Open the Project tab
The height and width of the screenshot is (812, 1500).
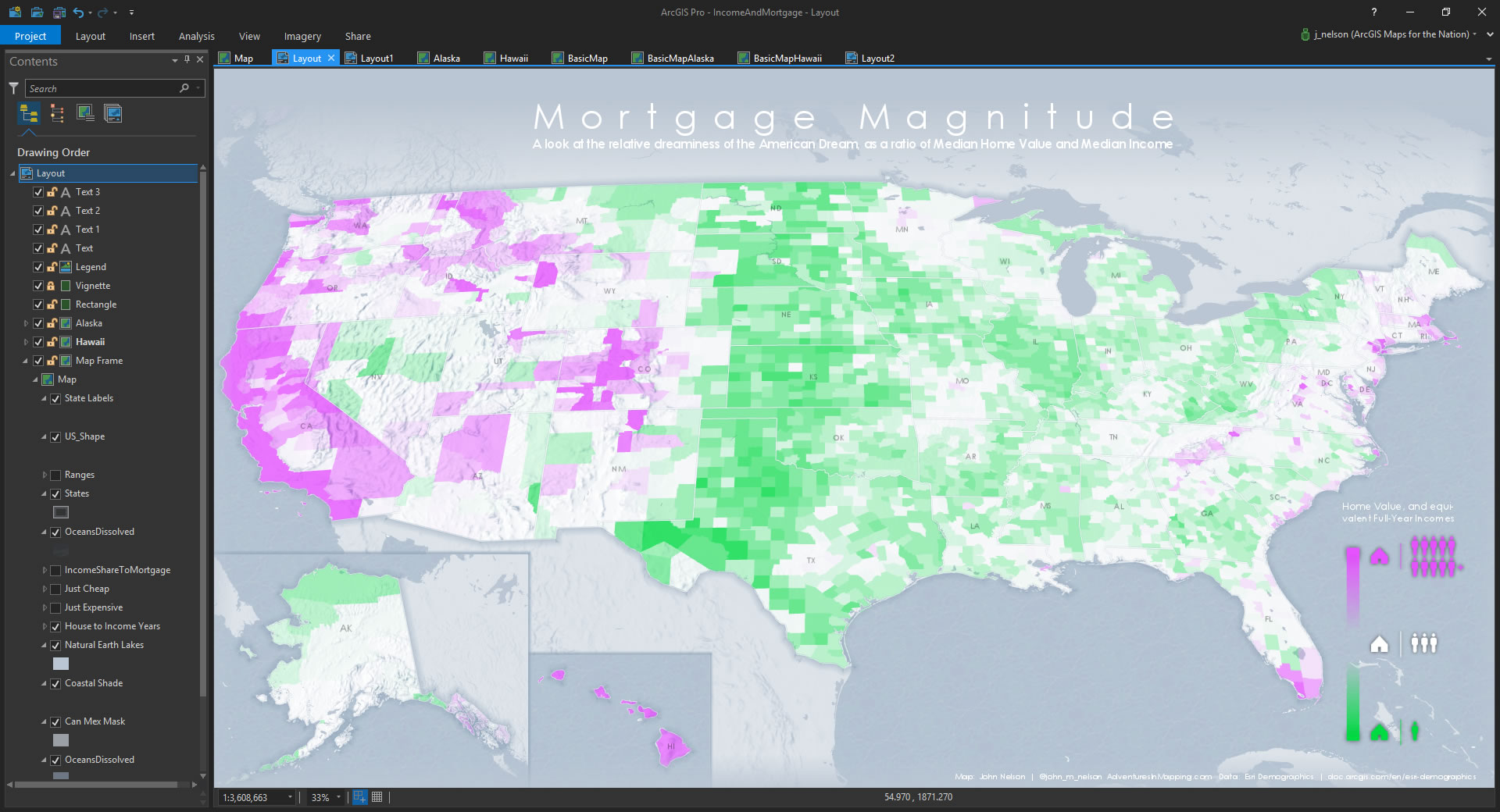[30, 36]
